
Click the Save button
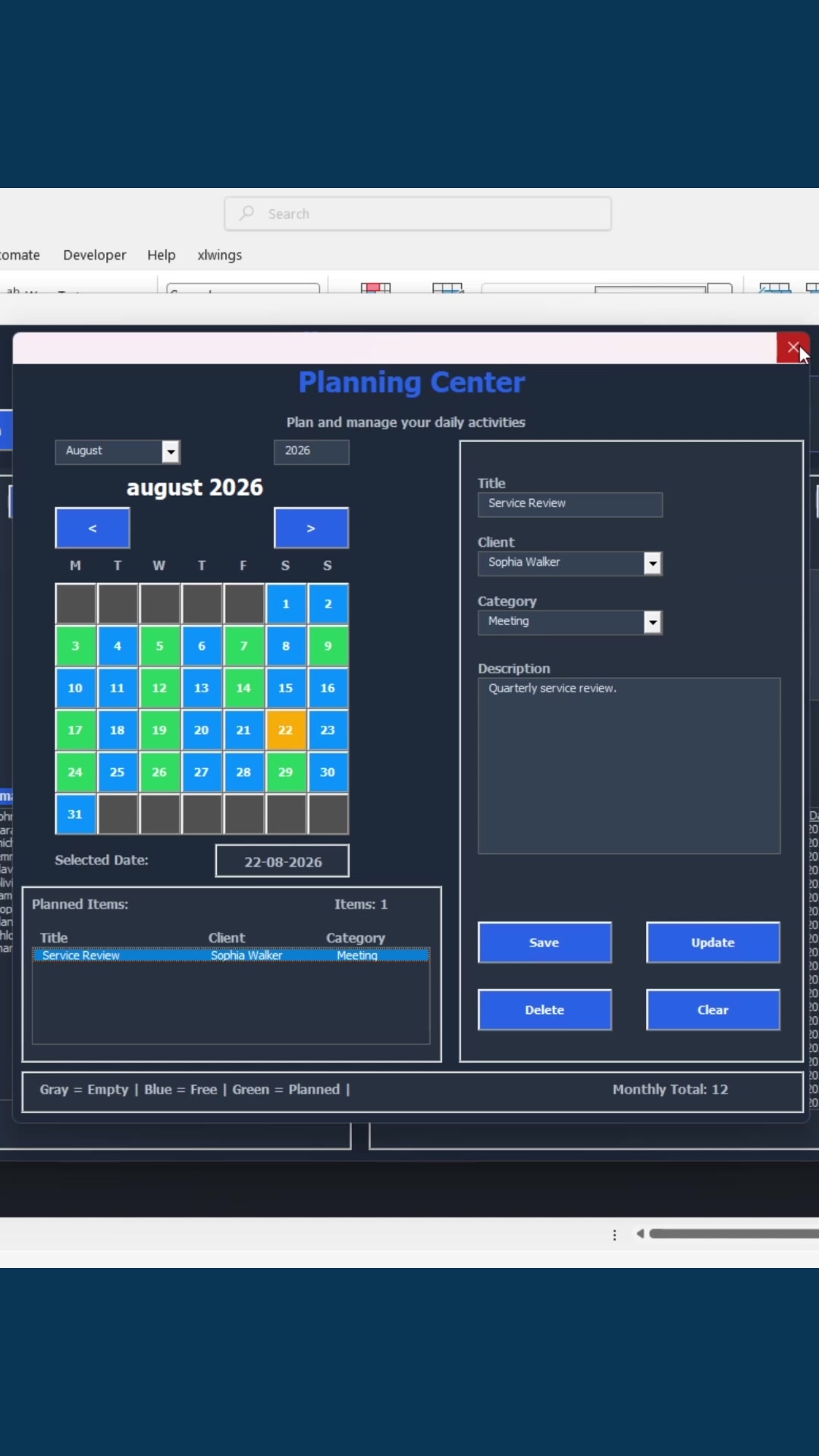[x=544, y=943]
